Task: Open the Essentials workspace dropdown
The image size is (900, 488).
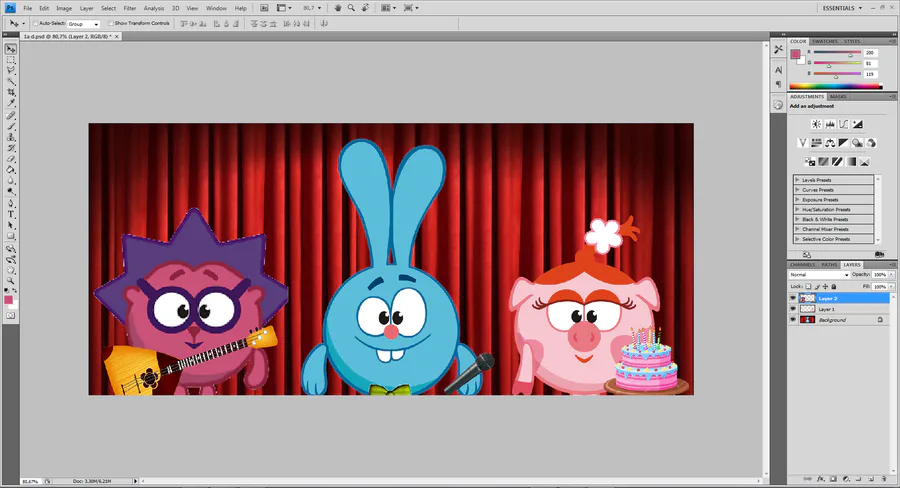Action: click(842, 8)
